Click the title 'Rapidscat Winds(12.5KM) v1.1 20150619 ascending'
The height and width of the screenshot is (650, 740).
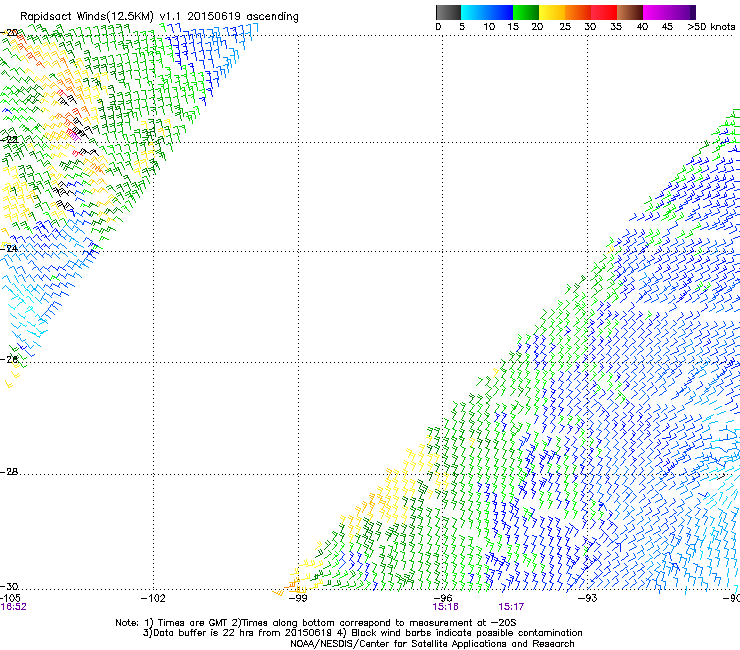159,17
